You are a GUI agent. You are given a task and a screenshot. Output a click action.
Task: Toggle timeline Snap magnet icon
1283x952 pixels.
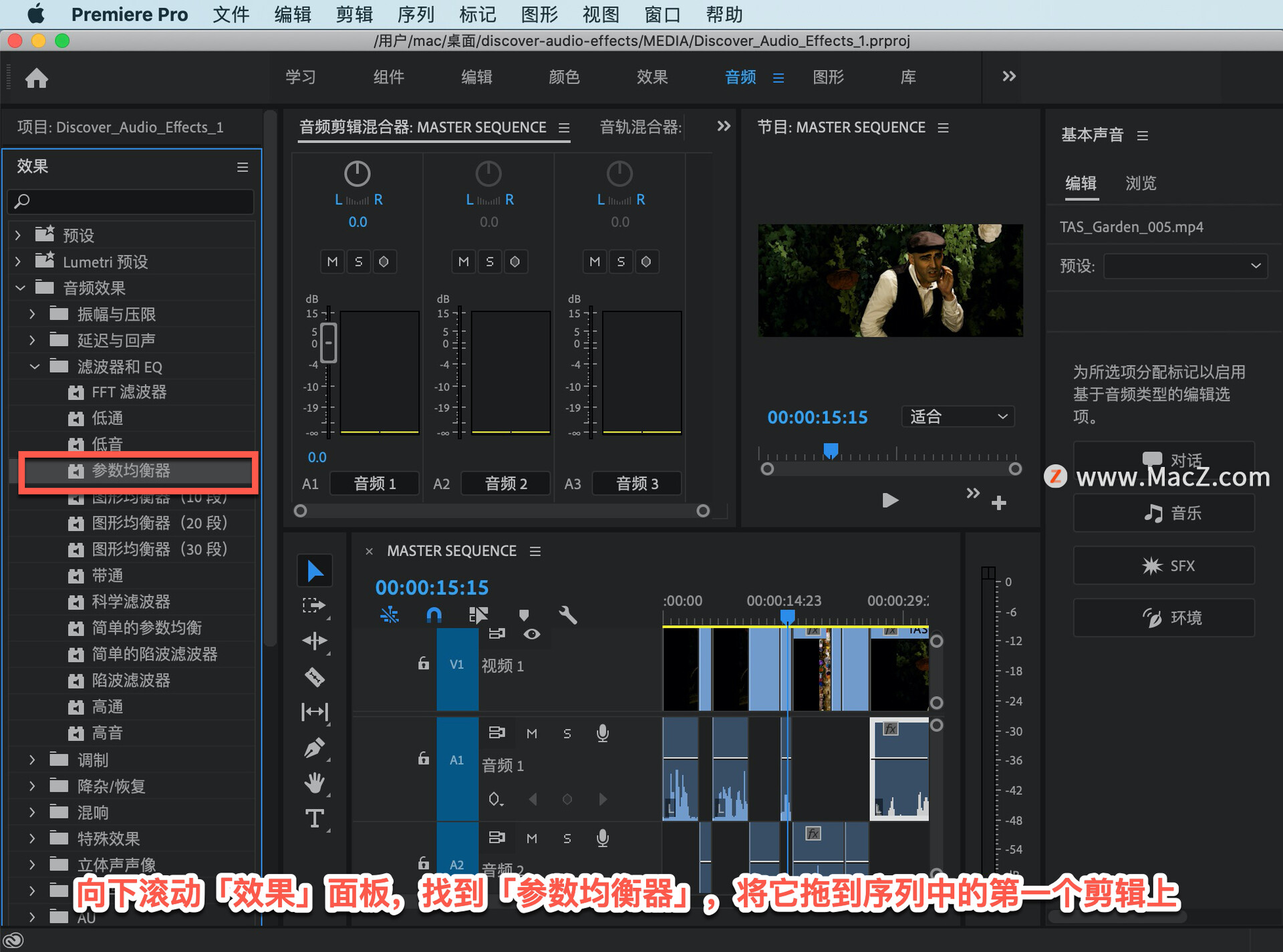[434, 615]
